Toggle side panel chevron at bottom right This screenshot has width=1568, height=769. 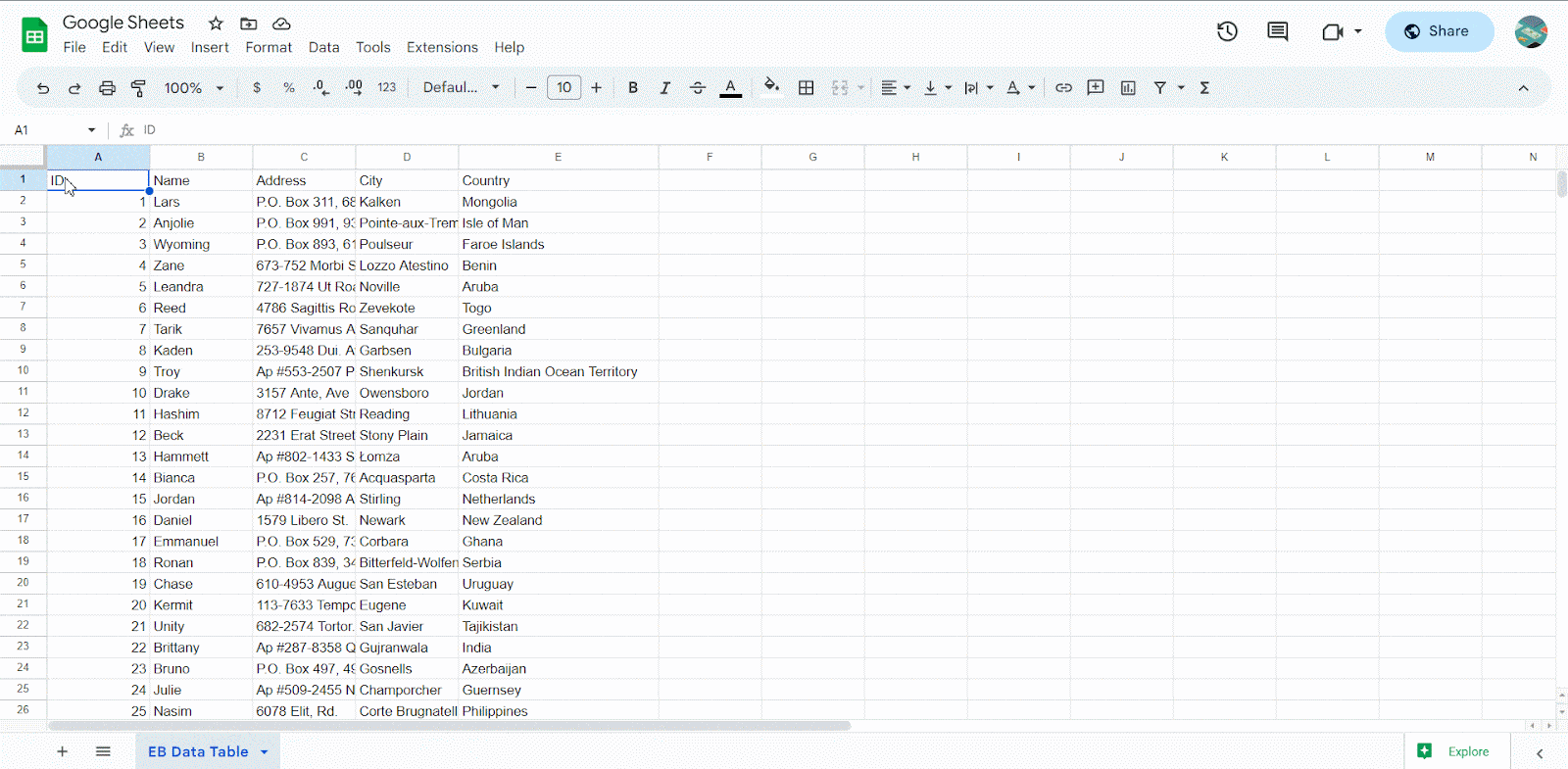pyautogui.click(x=1540, y=752)
